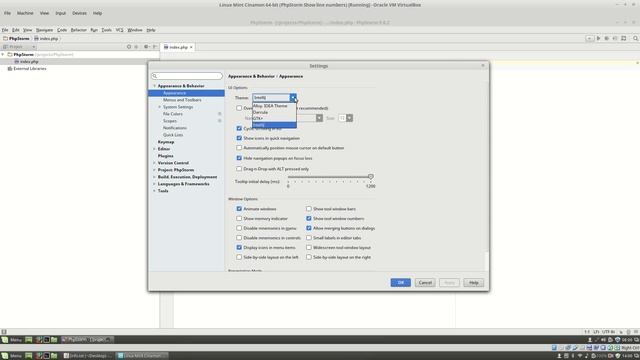Open the Plugins settings page
This screenshot has width=640, height=360.
coord(166,156)
